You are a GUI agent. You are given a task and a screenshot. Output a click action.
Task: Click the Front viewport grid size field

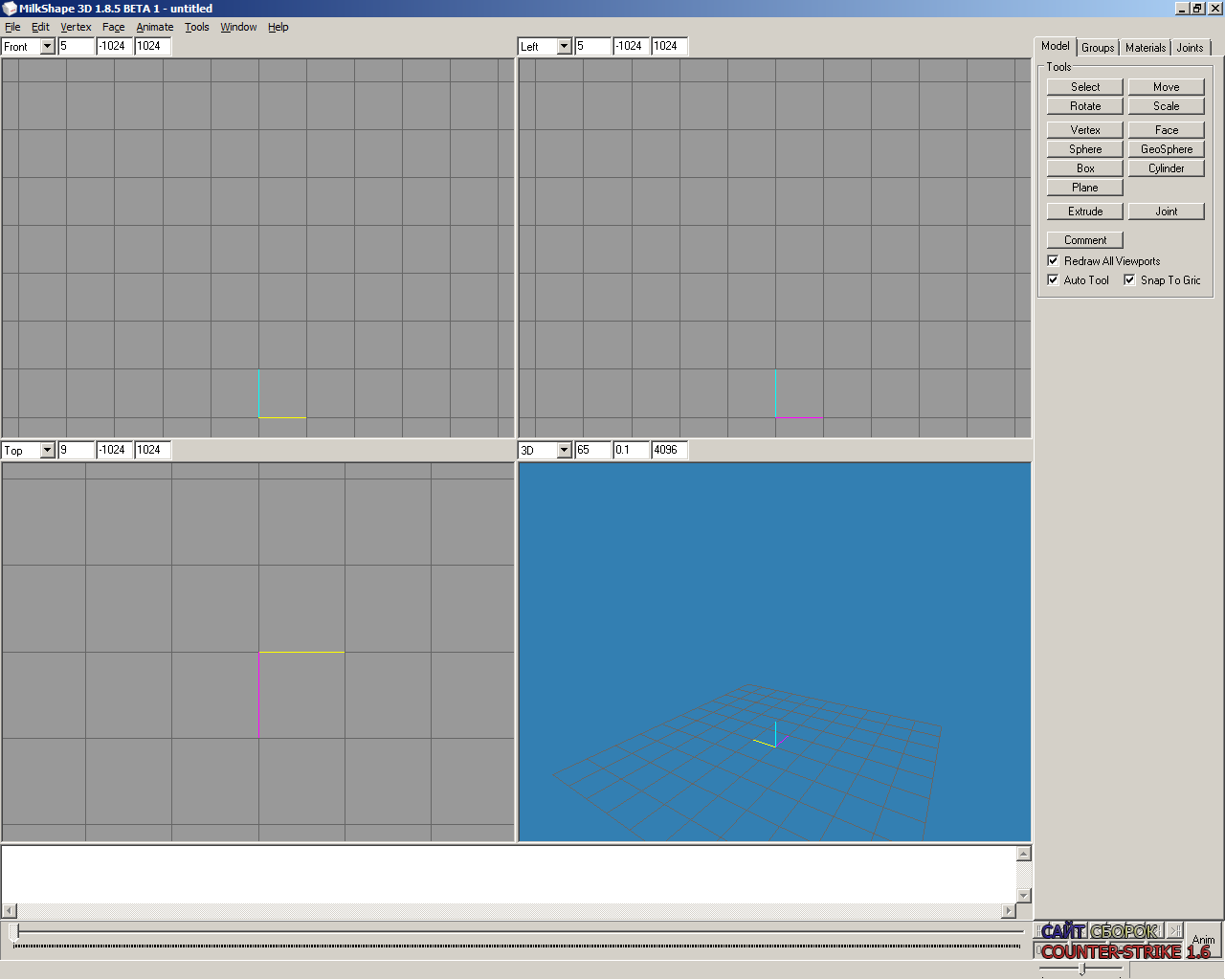pos(77,46)
